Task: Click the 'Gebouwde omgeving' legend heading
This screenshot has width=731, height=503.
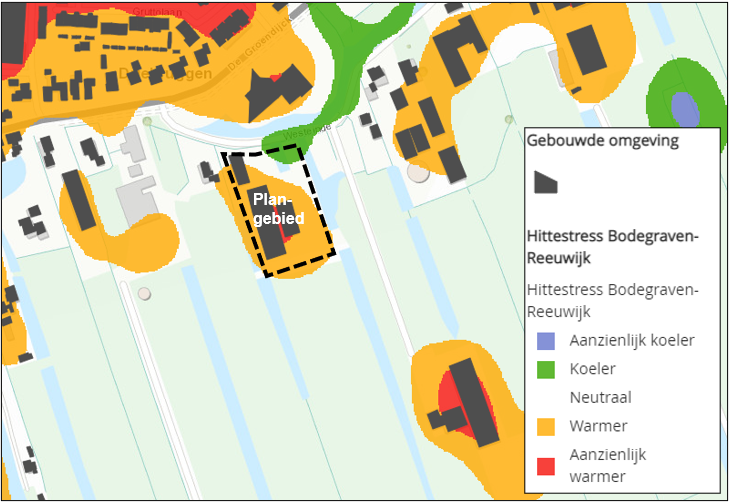Action: click(x=602, y=140)
